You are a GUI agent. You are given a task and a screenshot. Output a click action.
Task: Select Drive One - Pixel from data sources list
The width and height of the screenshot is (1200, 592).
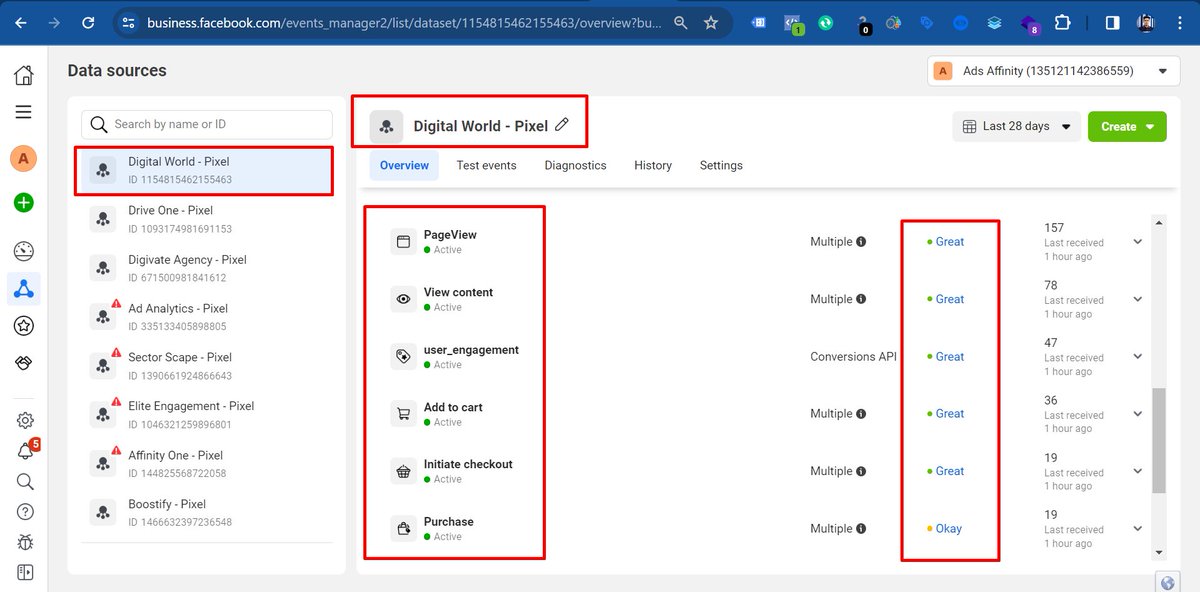[x=165, y=217]
